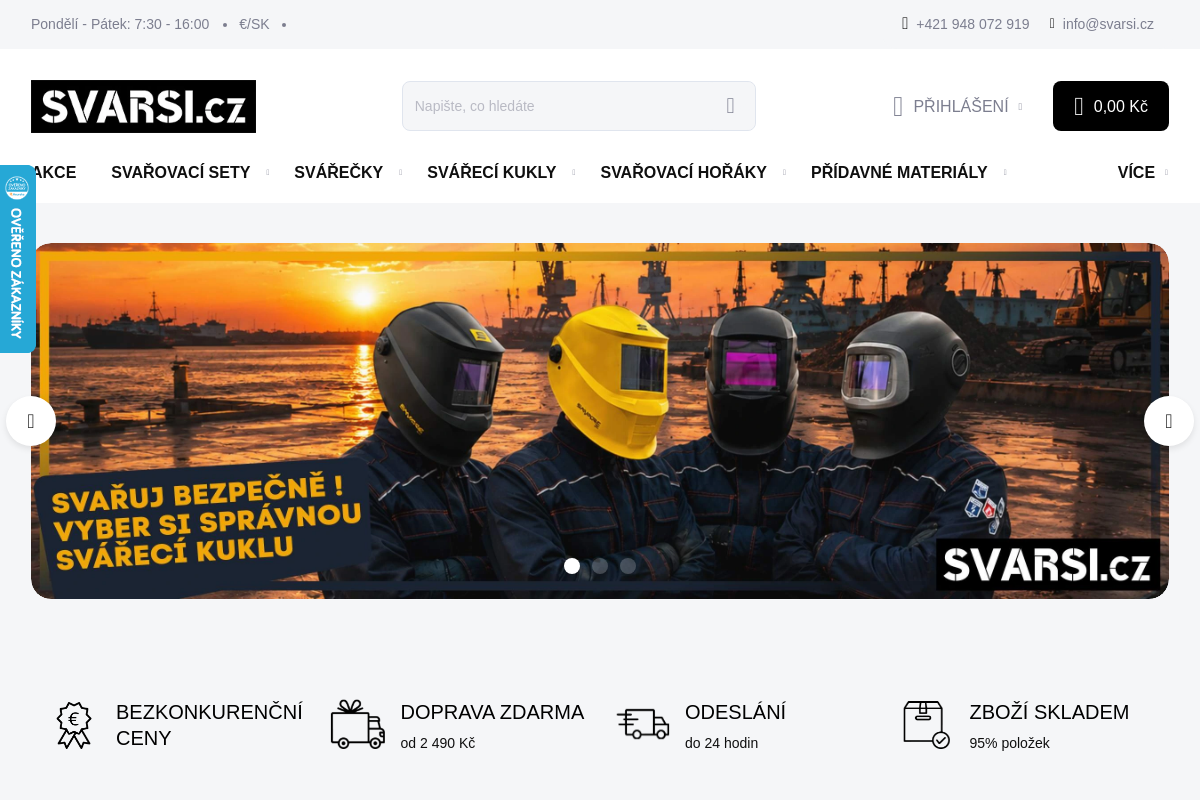Image resolution: width=1200 pixels, height=800 pixels.
Task: Click the PŘIHLÁŠENÍ login link
Action: [960, 106]
